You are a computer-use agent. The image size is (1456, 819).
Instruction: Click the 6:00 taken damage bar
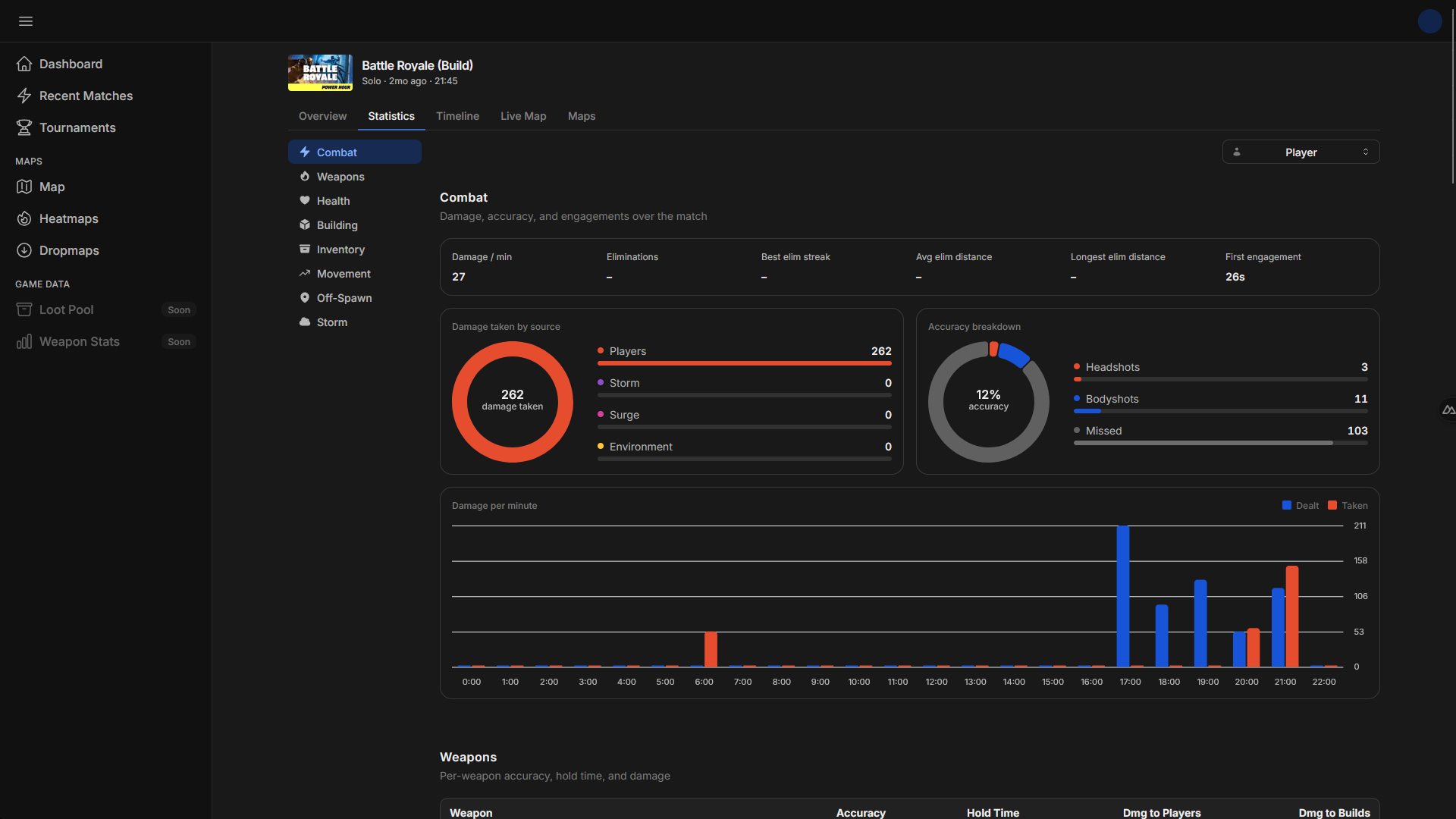click(x=711, y=649)
